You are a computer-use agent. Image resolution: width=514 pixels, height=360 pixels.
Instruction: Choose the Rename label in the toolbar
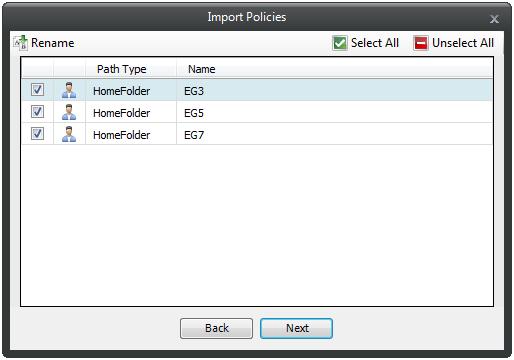53,43
